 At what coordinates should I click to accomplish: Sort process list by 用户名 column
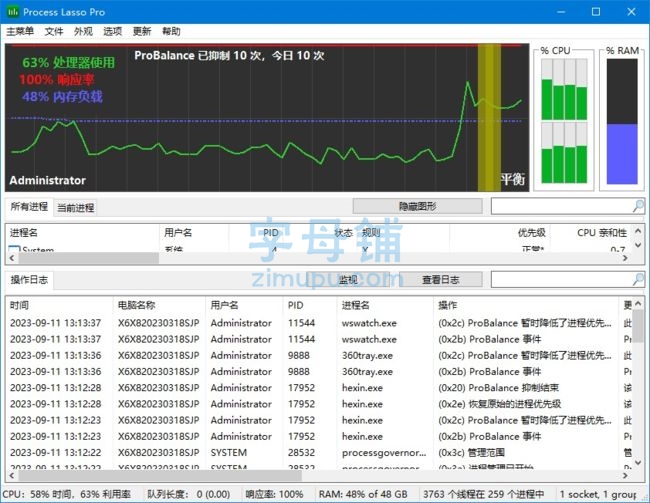tap(194, 233)
